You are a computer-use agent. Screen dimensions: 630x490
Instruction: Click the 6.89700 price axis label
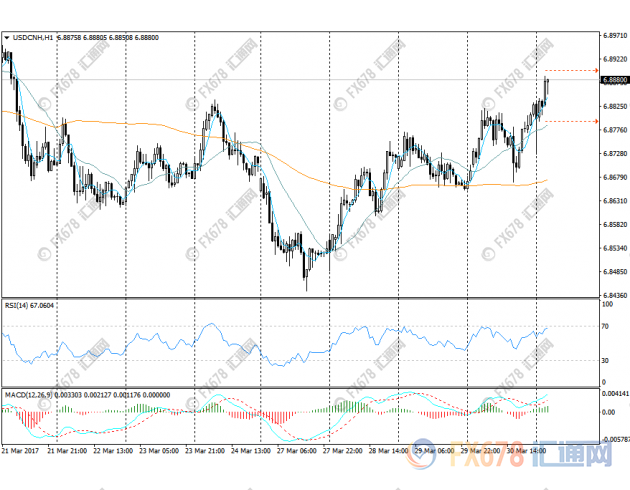pos(614,34)
